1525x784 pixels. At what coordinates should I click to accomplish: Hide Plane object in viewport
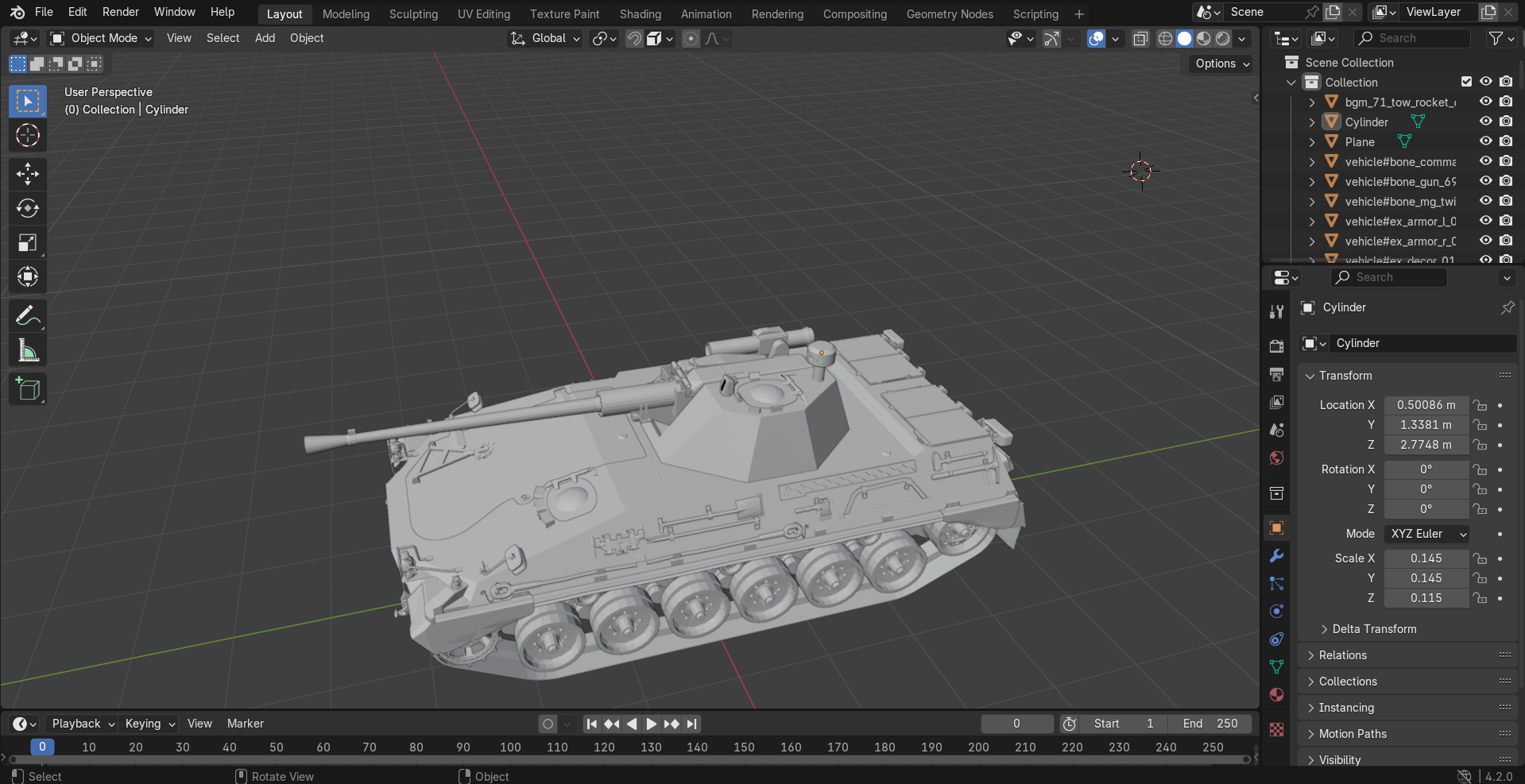tap(1485, 141)
